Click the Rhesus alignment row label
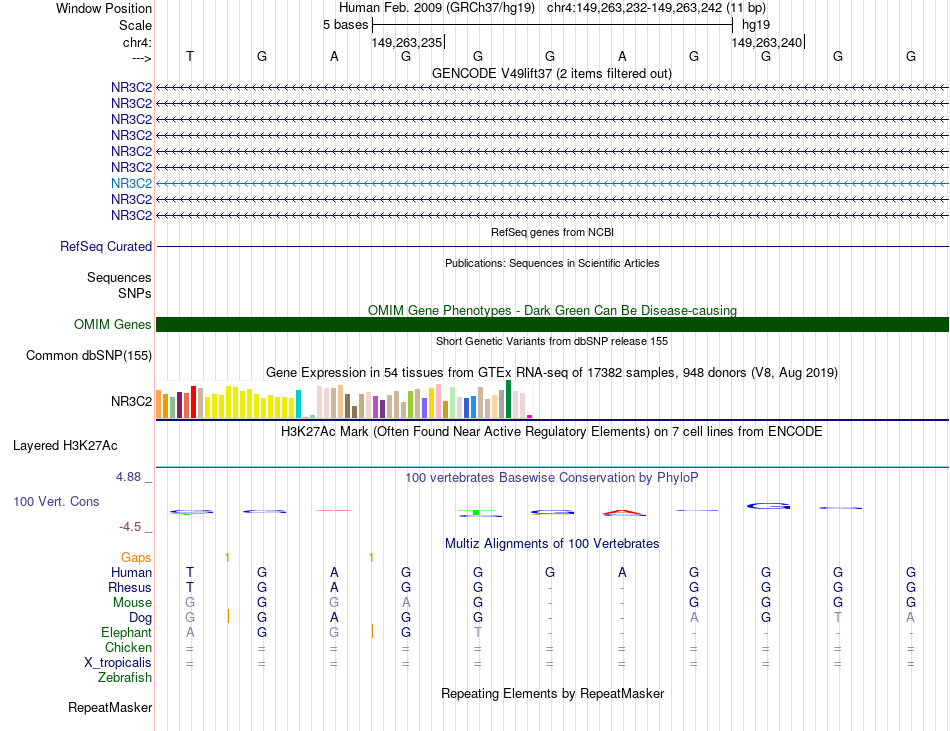The height and width of the screenshot is (731, 950). point(130,587)
